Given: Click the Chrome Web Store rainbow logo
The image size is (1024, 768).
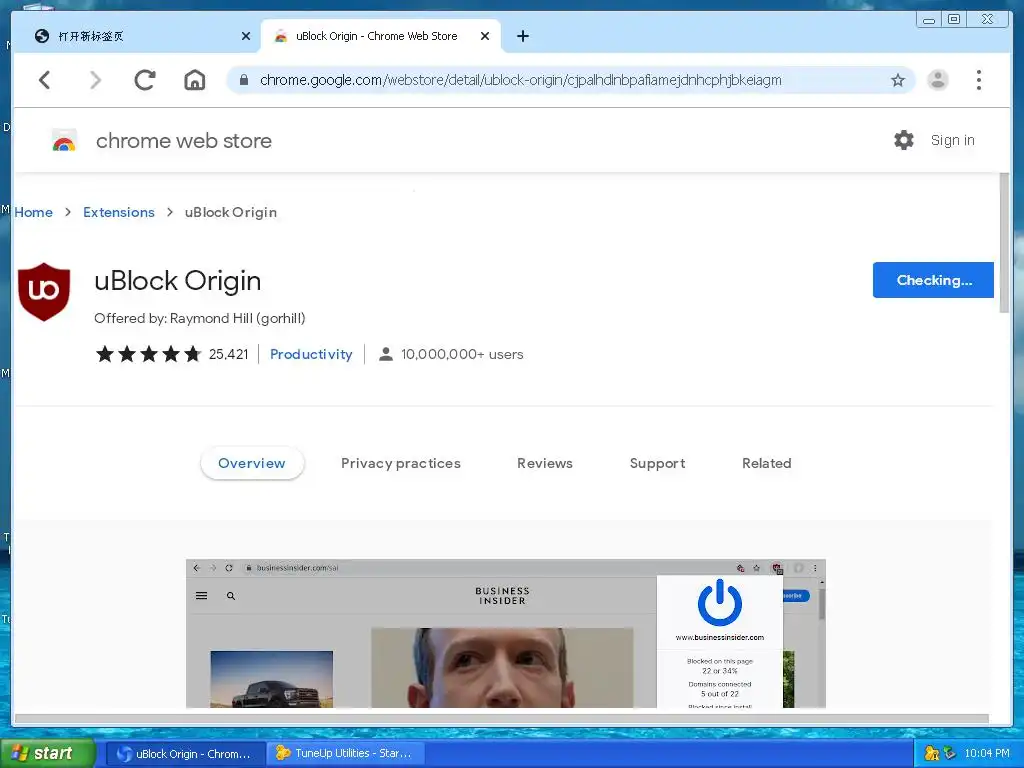Looking at the screenshot, I should (64, 140).
